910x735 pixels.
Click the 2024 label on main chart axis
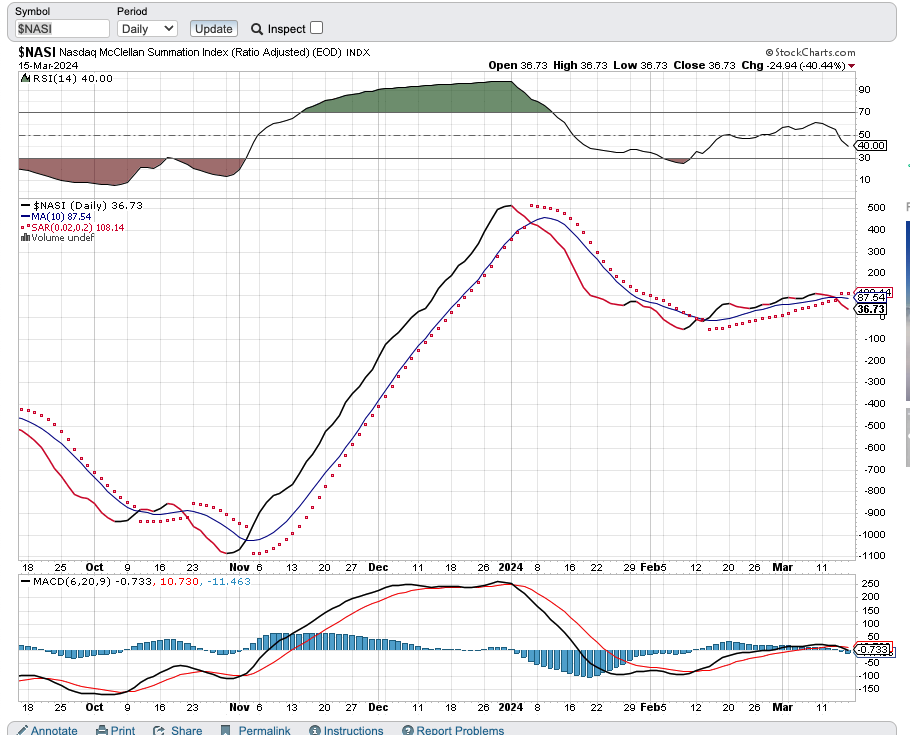[x=511, y=567]
